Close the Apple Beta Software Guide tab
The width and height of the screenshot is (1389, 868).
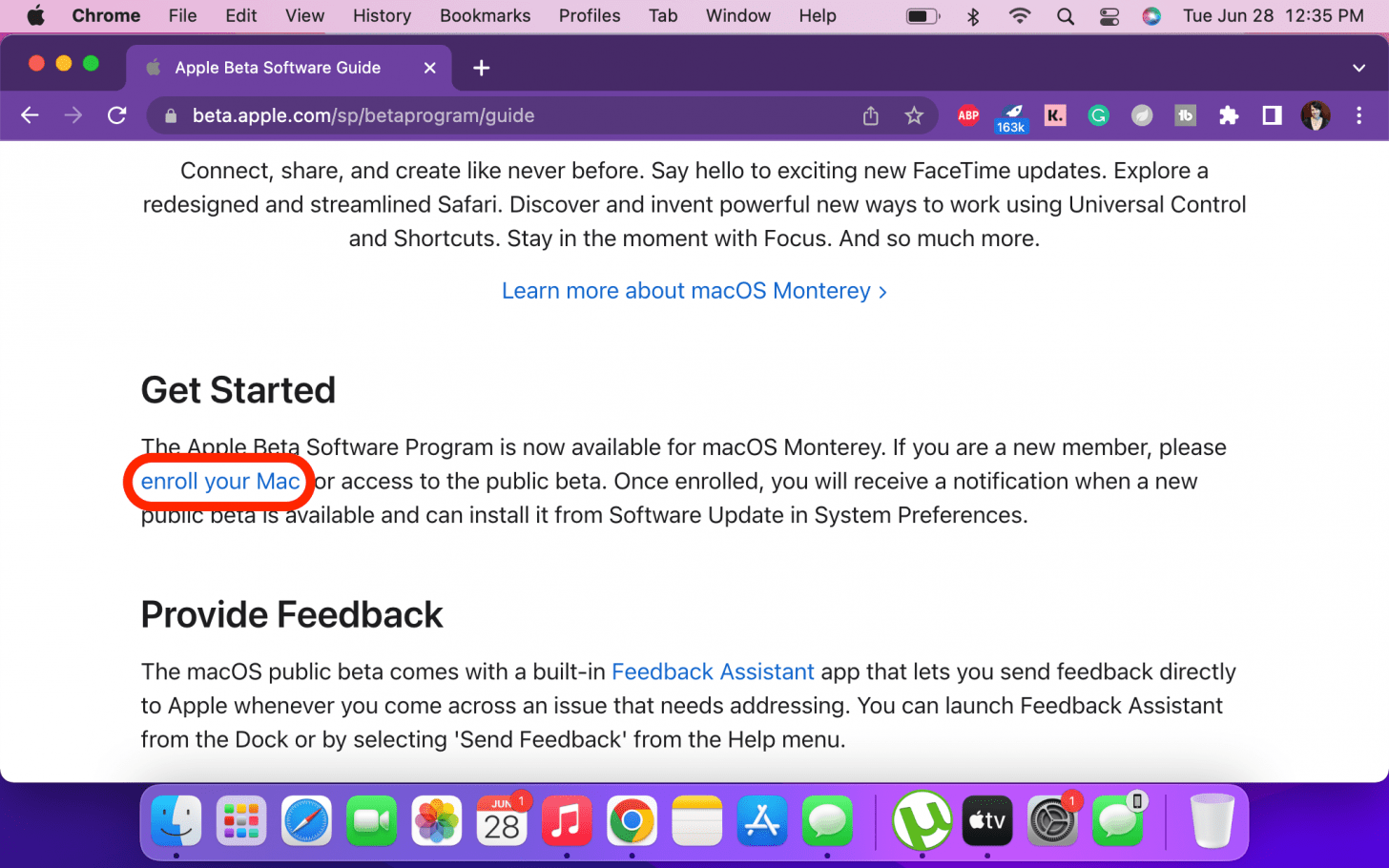coord(429,68)
